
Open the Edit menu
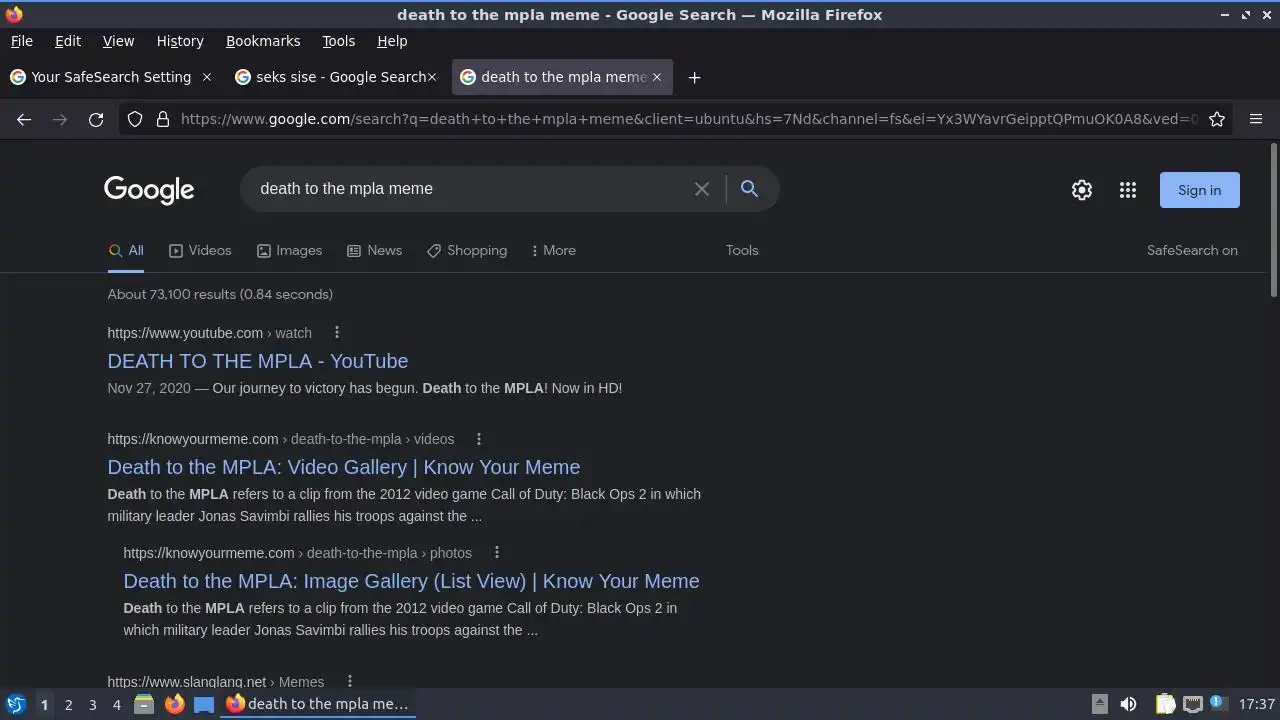(68, 41)
